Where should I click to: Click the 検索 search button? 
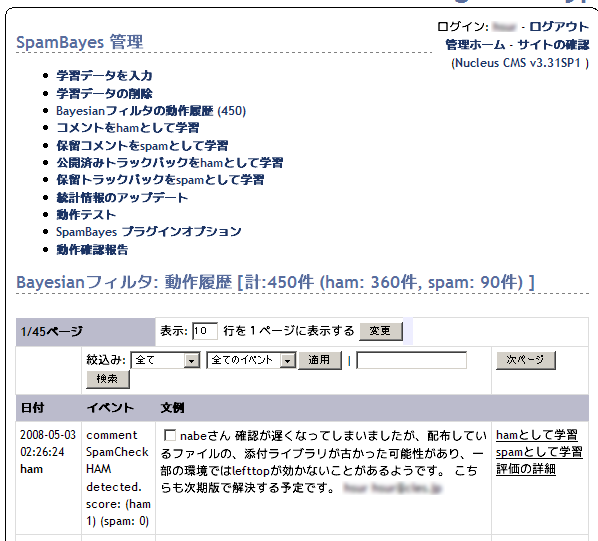tap(108, 379)
